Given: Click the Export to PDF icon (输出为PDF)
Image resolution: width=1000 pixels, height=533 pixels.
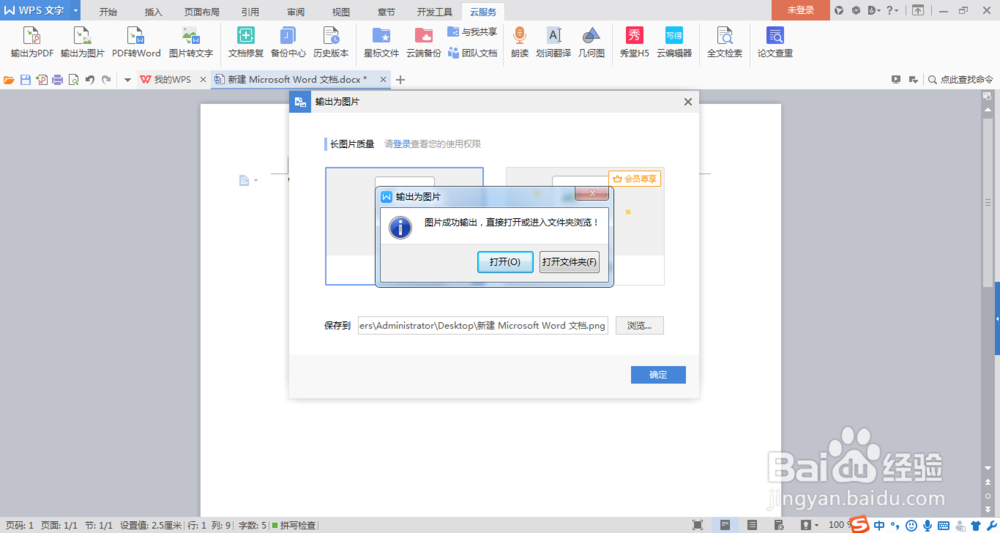Looking at the screenshot, I should point(32,43).
